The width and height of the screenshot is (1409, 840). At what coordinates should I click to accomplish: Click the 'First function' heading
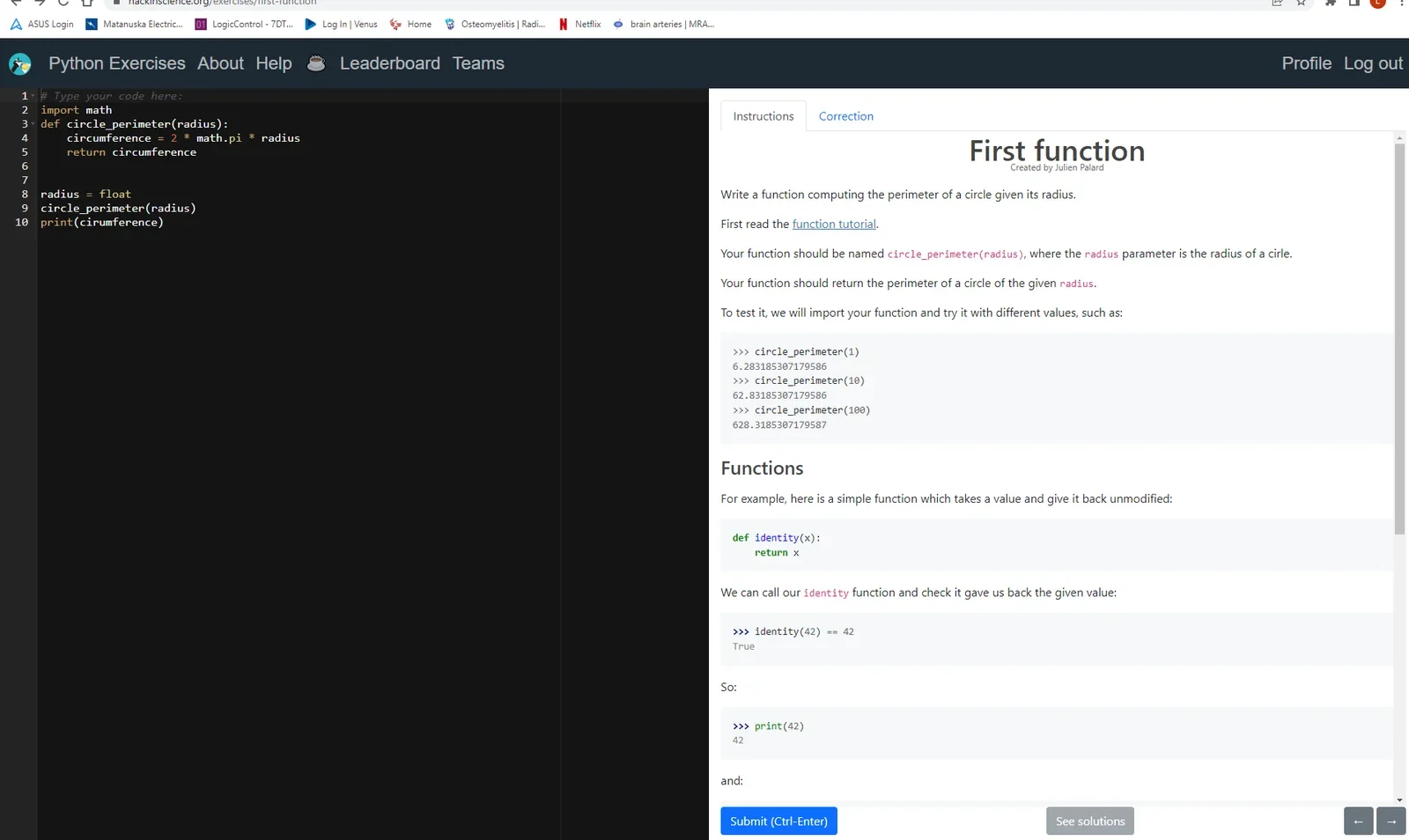(1057, 151)
